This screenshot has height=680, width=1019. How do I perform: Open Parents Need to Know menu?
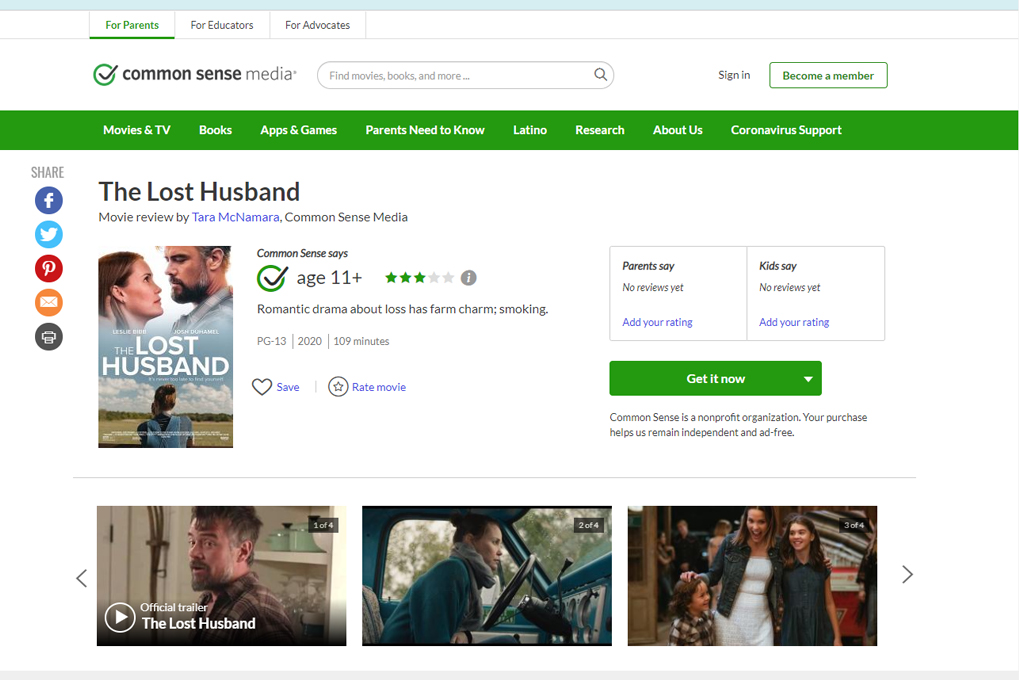tap(425, 130)
